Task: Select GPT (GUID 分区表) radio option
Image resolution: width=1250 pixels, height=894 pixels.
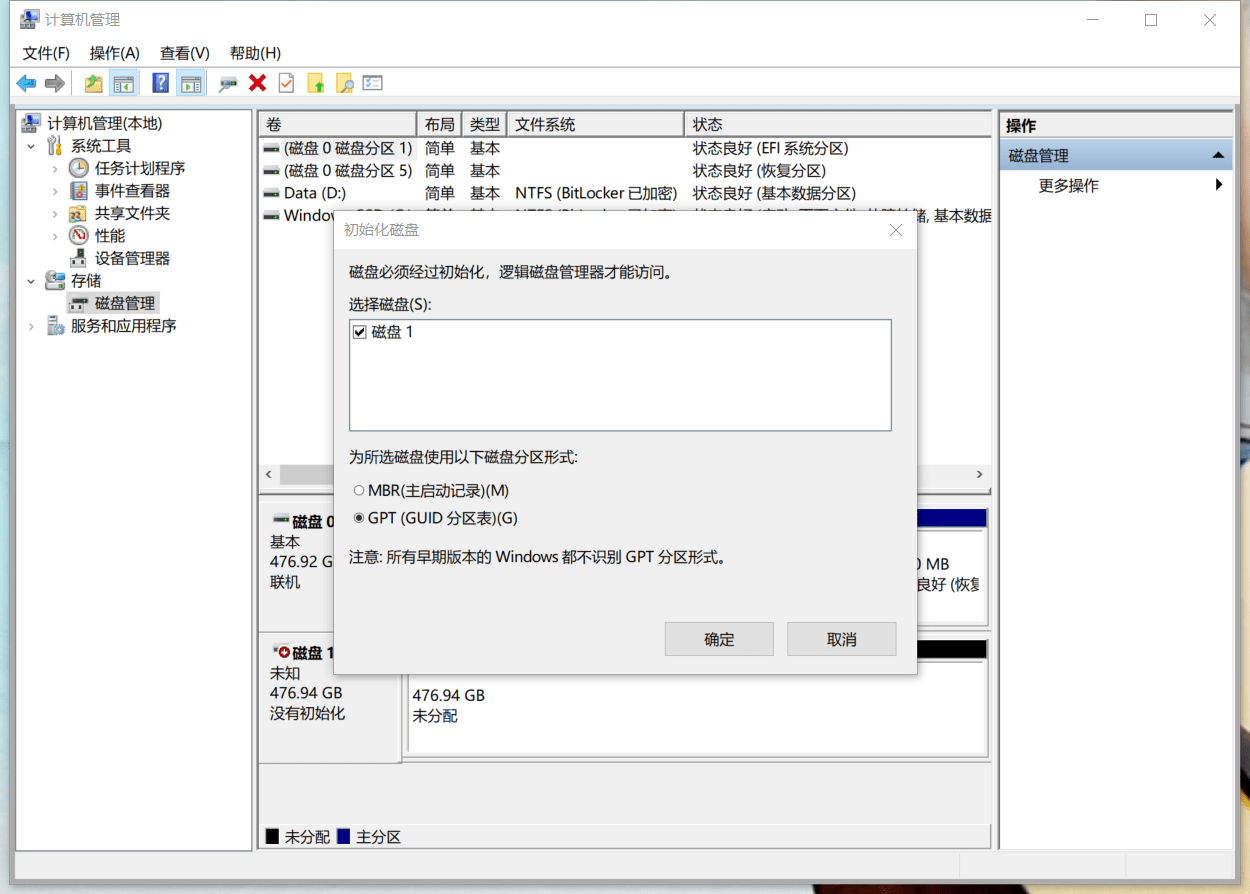Action: click(359, 518)
